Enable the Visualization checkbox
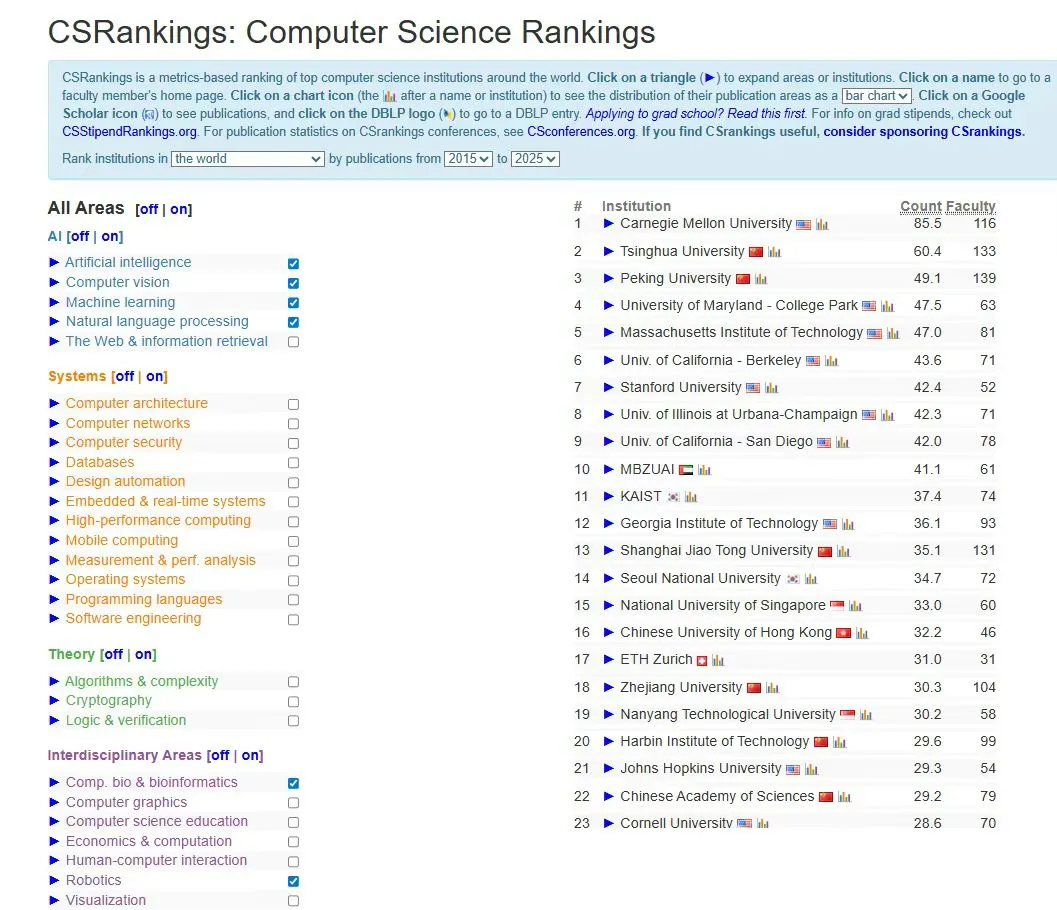Viewport: 1057px width, 910px height. [293, 901]
